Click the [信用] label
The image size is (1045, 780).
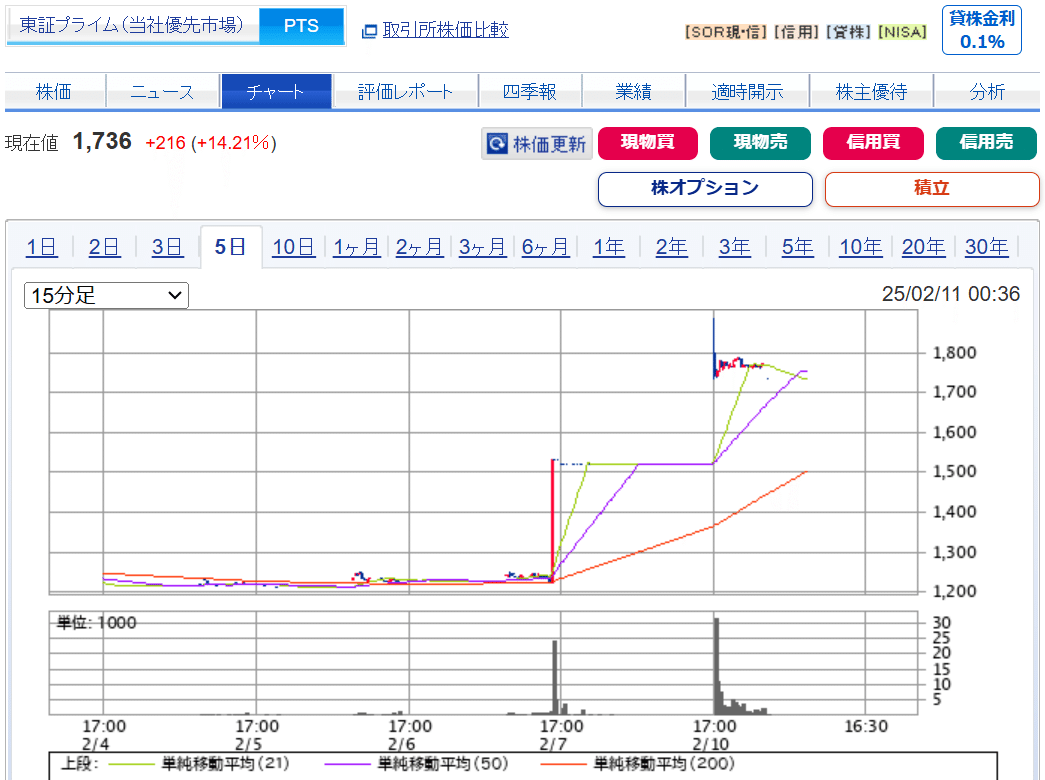click(x=796, y=32)
